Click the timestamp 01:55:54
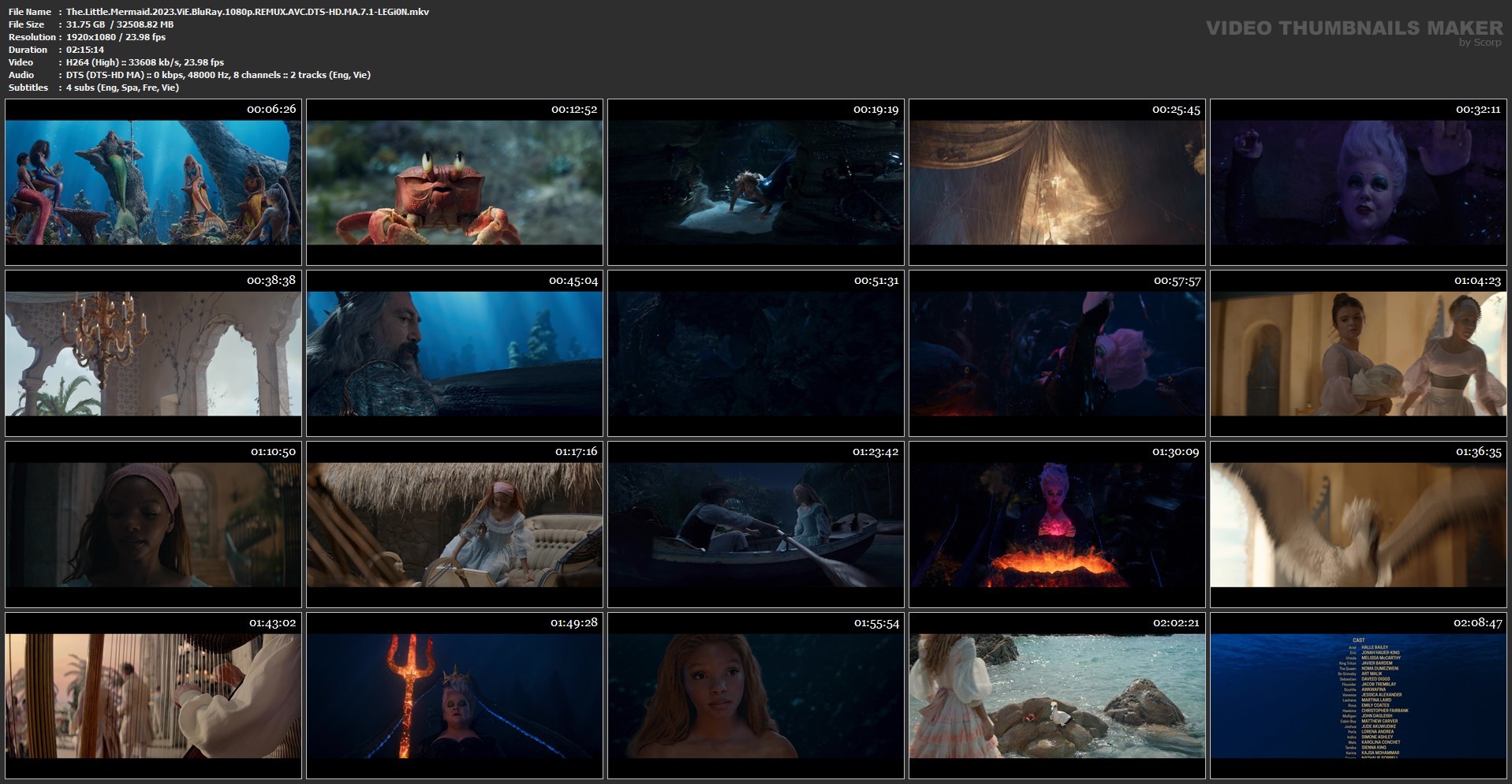This screenshot has width=1512, height=784. click(875, 623)
